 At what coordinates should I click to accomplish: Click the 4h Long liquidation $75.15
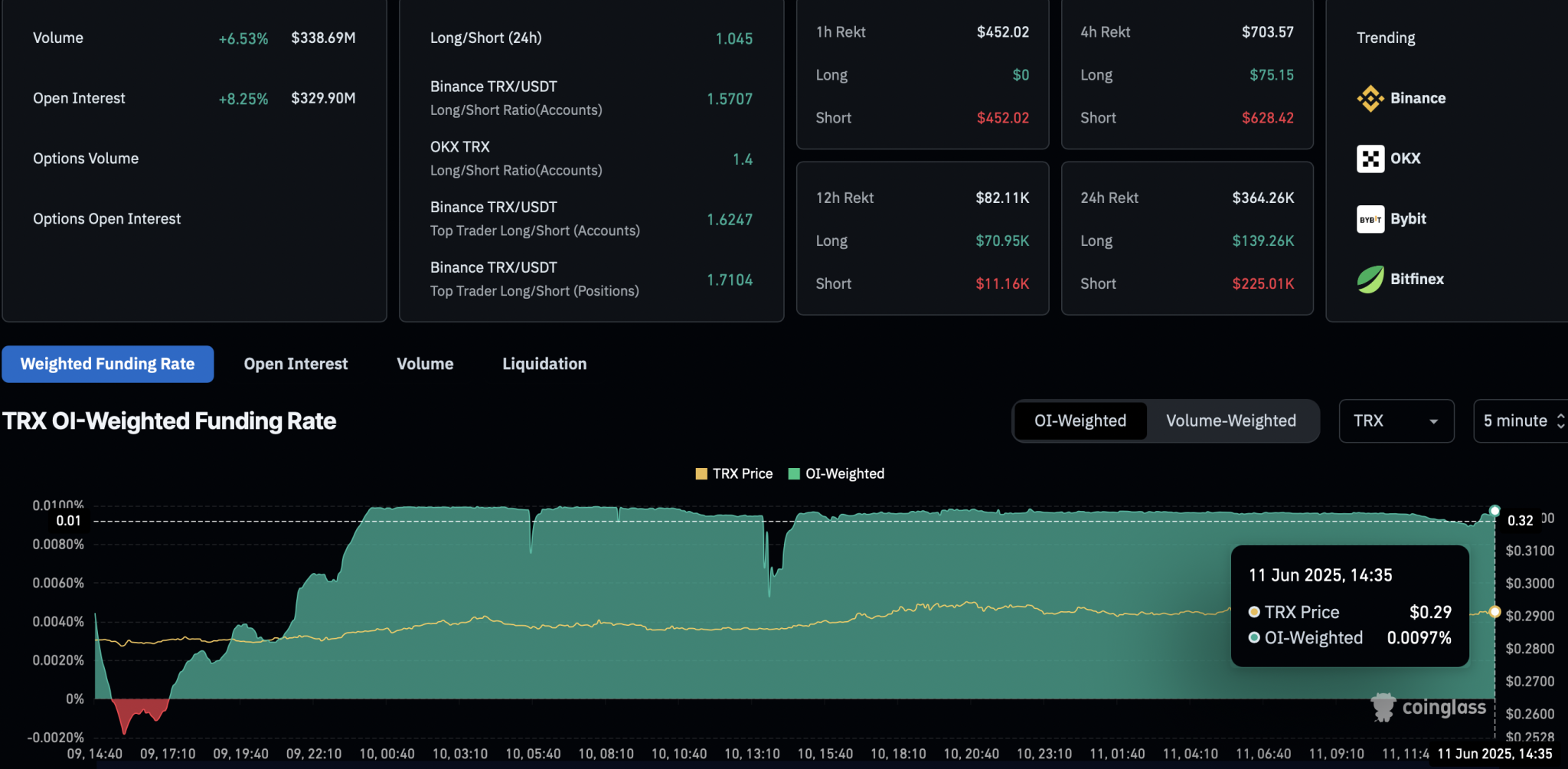pos(1272,75)
